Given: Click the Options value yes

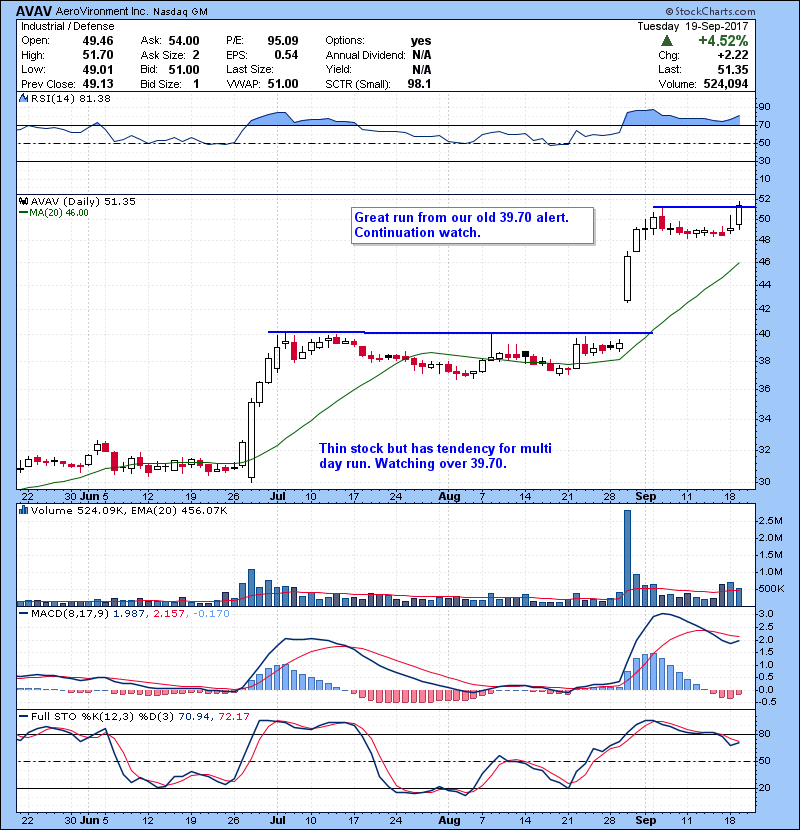Looking at the screenshot, I should coord(421,41).
